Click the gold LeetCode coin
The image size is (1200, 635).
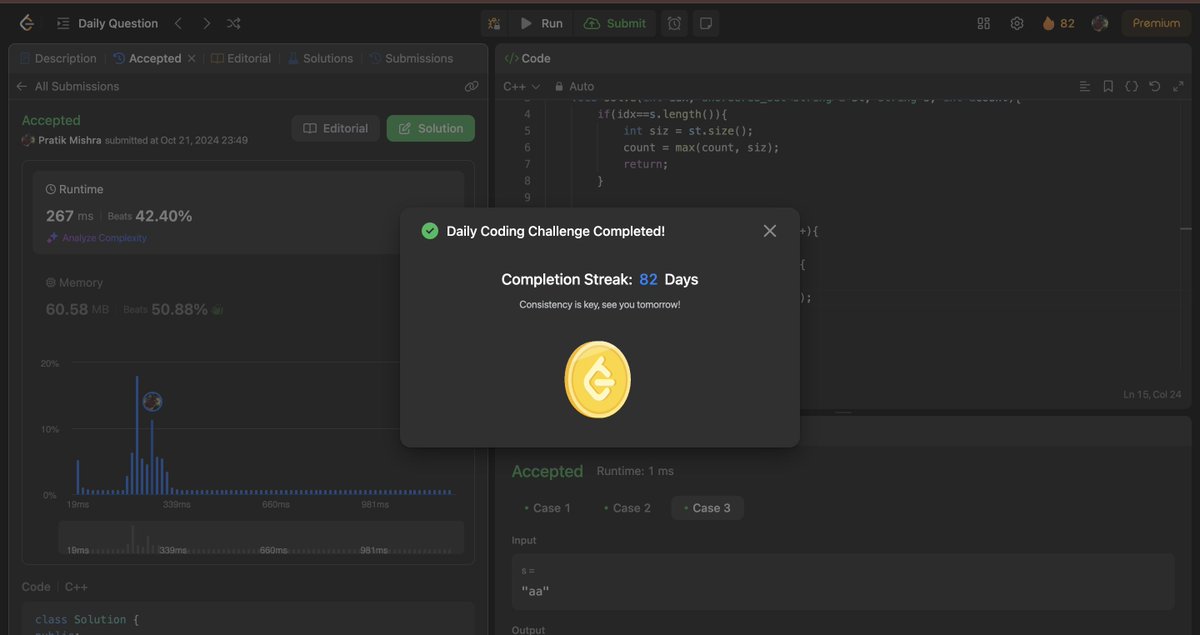(x=597, y=379)
